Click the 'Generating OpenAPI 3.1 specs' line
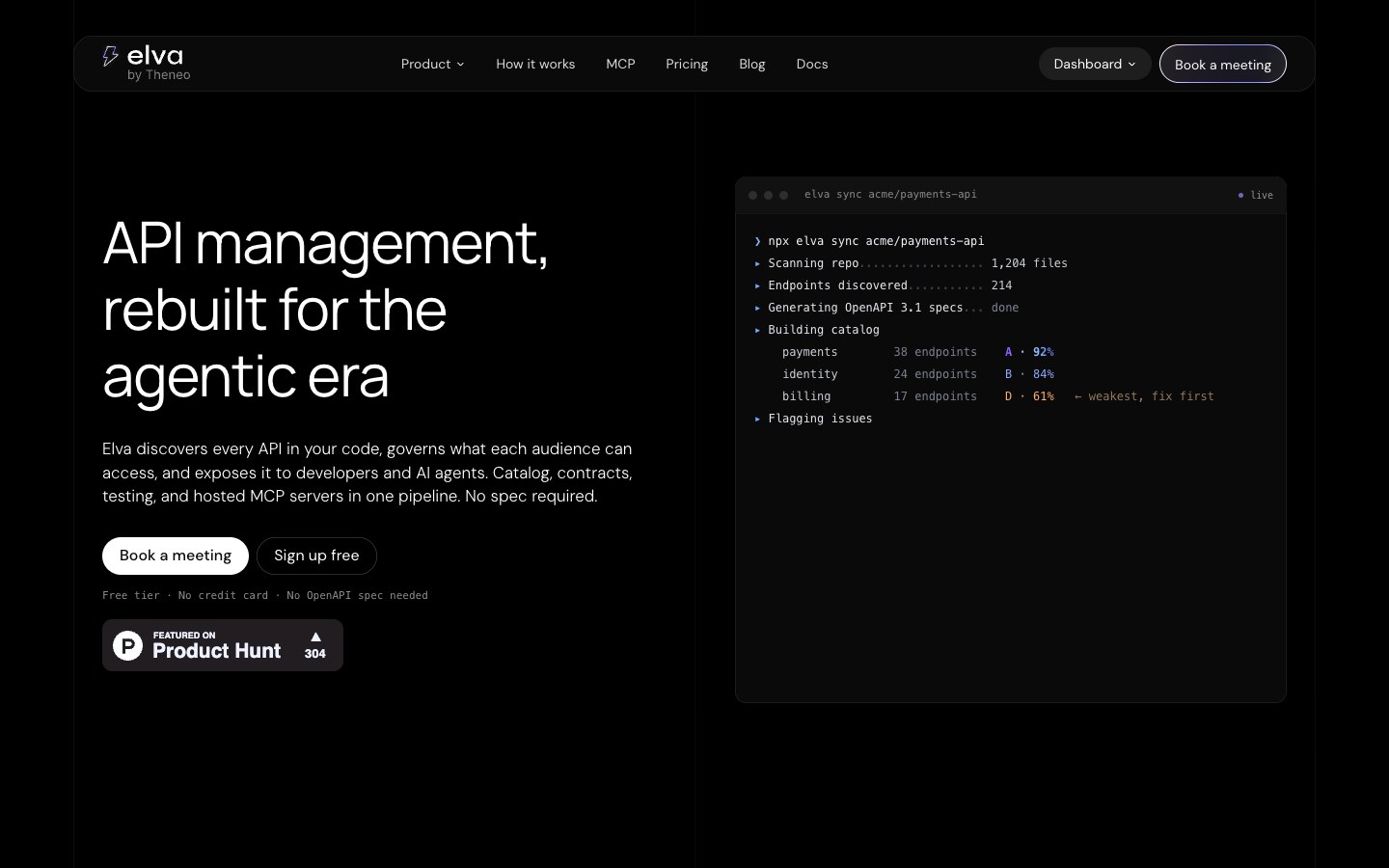This screenshot has width=1389, height=868. click(x=886, y=308)
